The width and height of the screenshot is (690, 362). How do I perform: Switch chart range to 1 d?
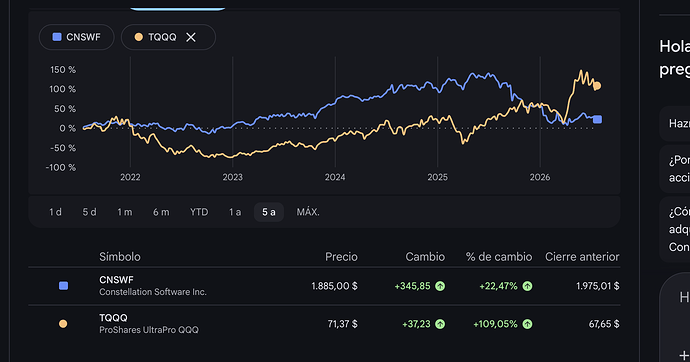pyautogui.click(x=55, y=212)
